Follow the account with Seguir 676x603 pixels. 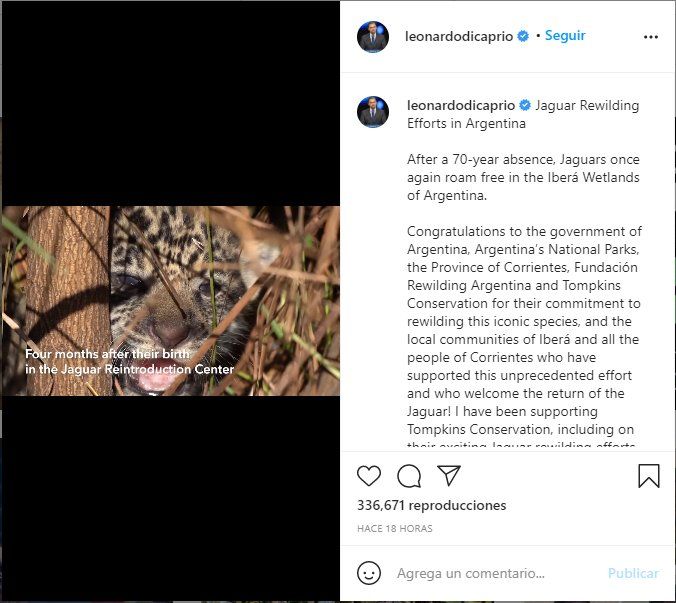click(565, 36)
